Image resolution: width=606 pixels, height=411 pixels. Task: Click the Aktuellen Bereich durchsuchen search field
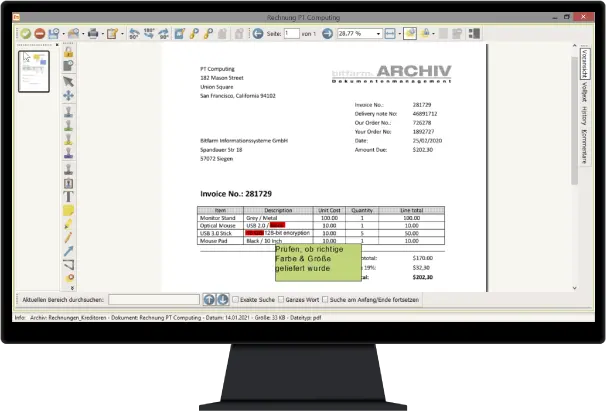154,300
